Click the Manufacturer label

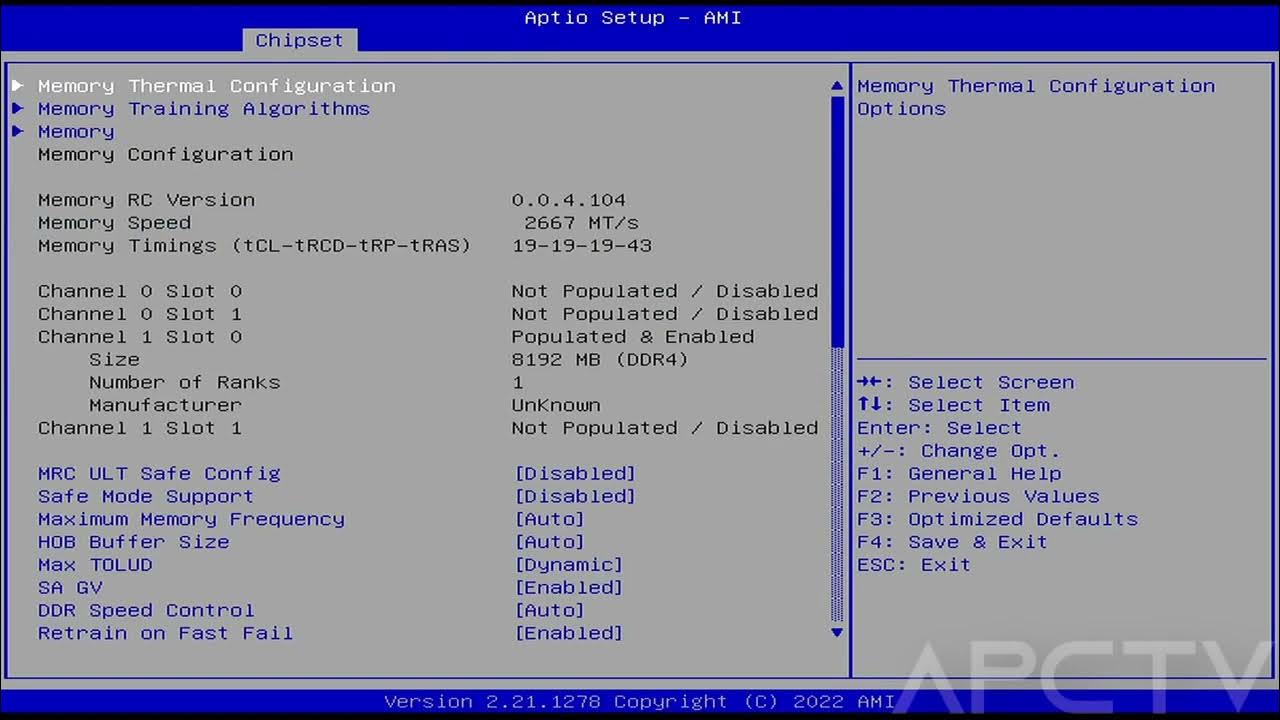pos(165,406)
